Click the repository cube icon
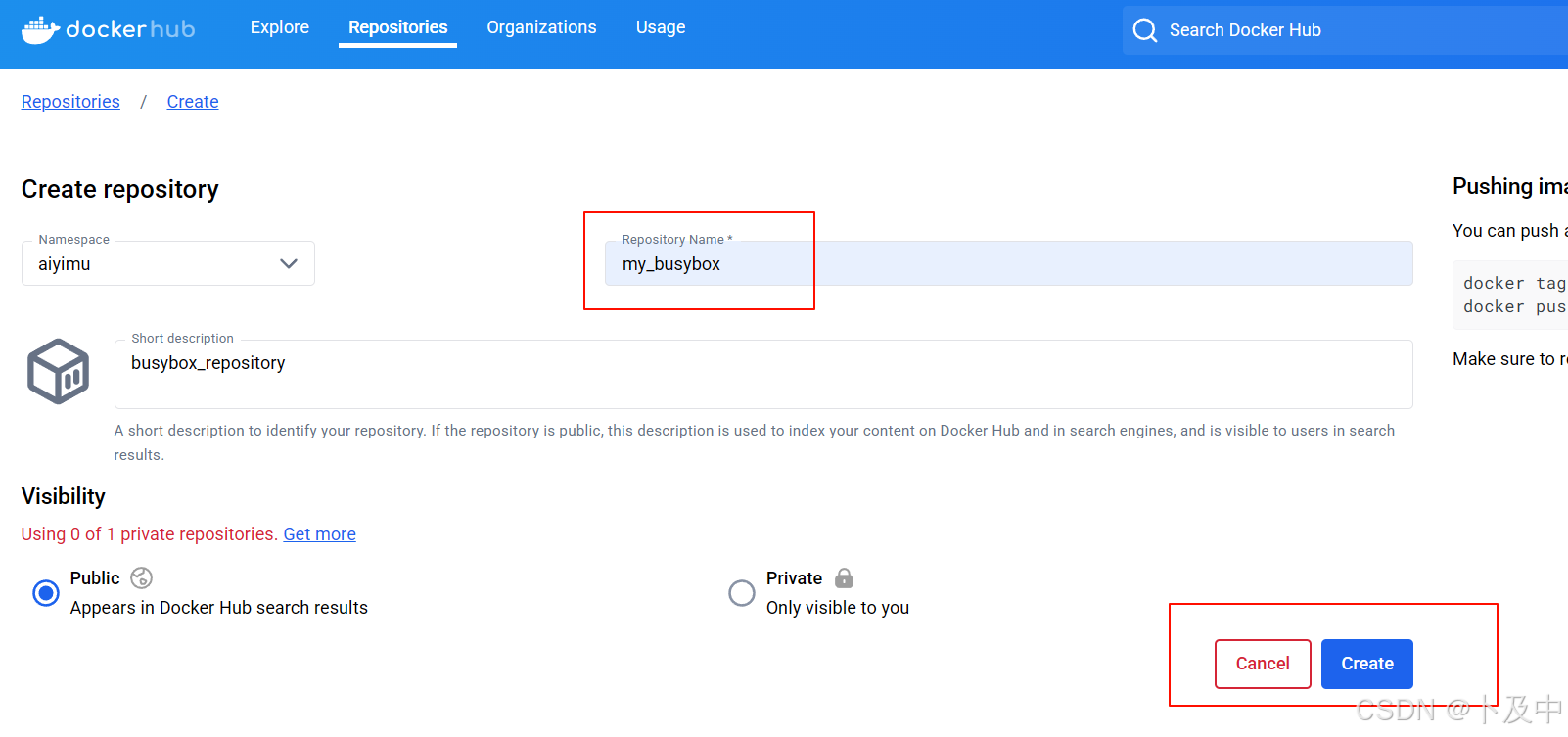1568x737 pixels. coord(59,372)
